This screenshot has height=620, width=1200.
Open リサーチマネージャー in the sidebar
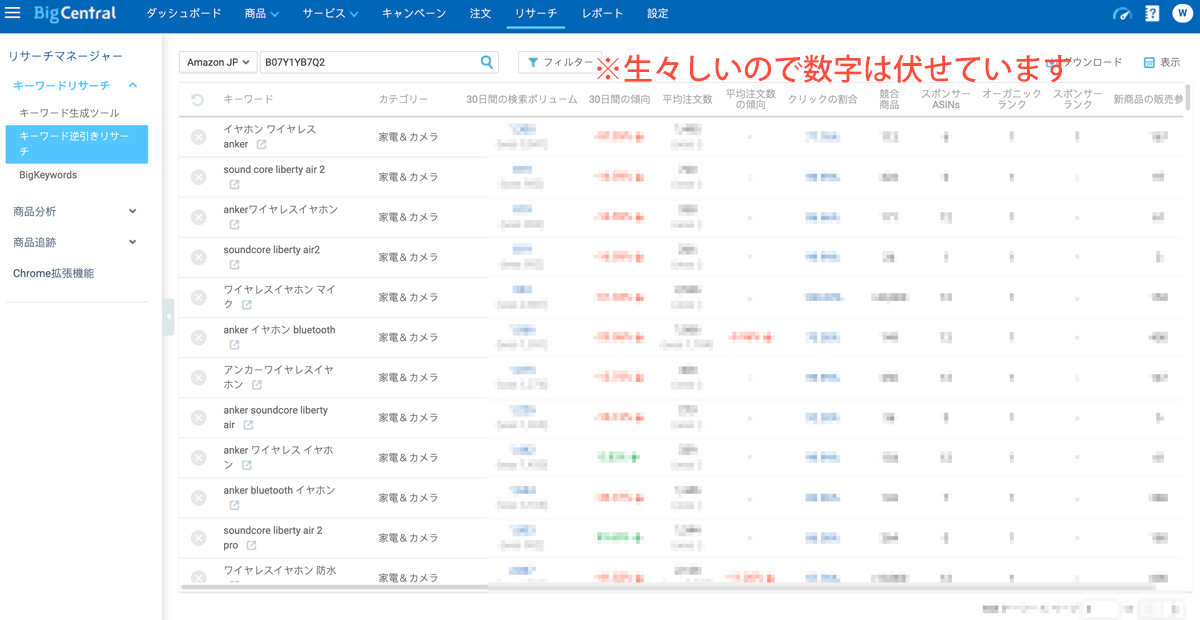point(66,56)
